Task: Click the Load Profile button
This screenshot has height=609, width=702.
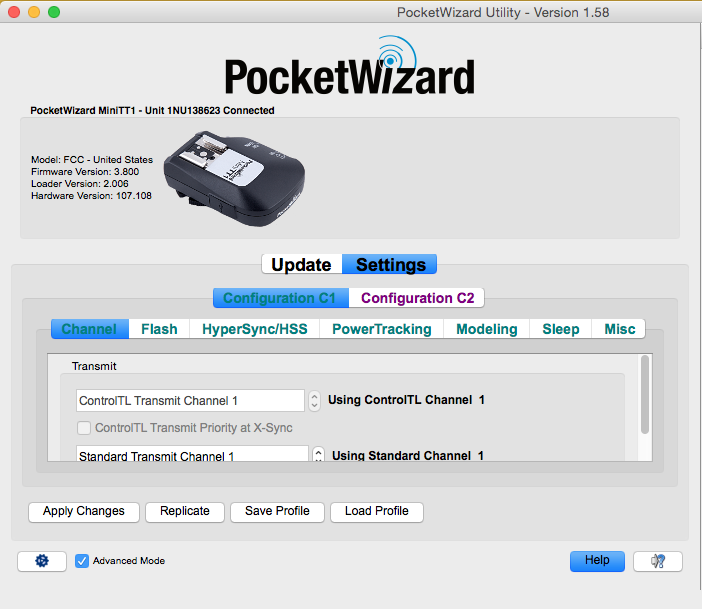Action: pyautogui.click(x=377, y=512)
